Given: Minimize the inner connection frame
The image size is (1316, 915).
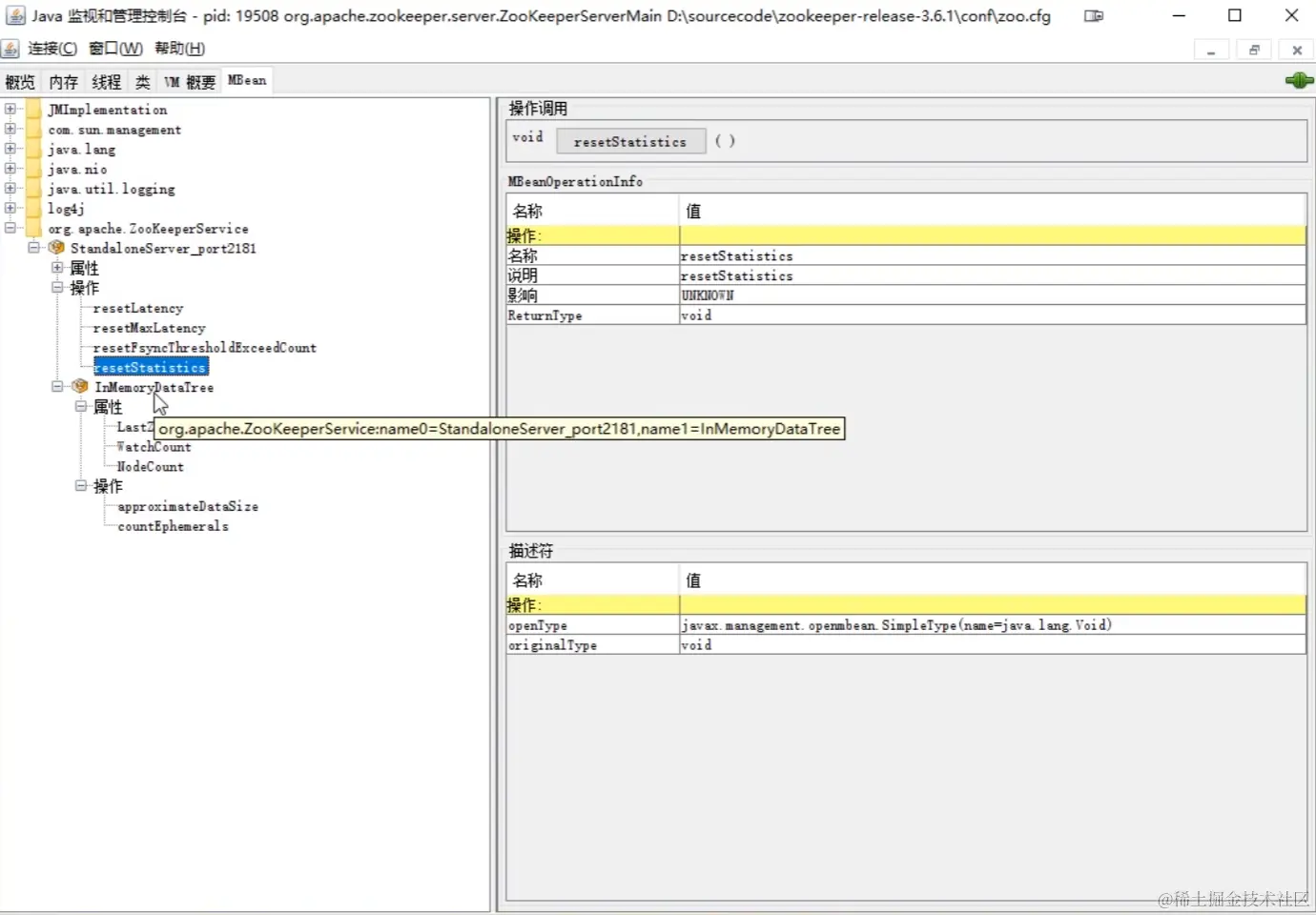Looking at the screenshot, I should (x=1211, y=51).
